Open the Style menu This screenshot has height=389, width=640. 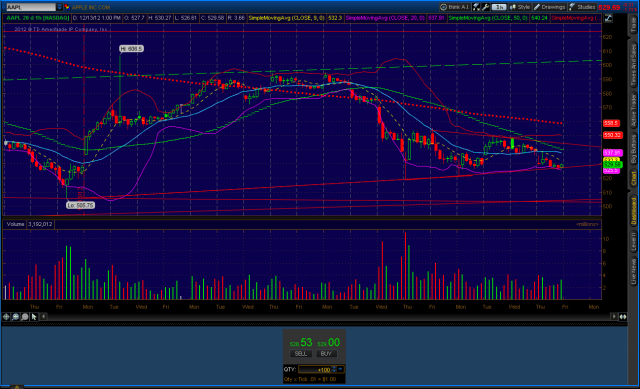520,7
